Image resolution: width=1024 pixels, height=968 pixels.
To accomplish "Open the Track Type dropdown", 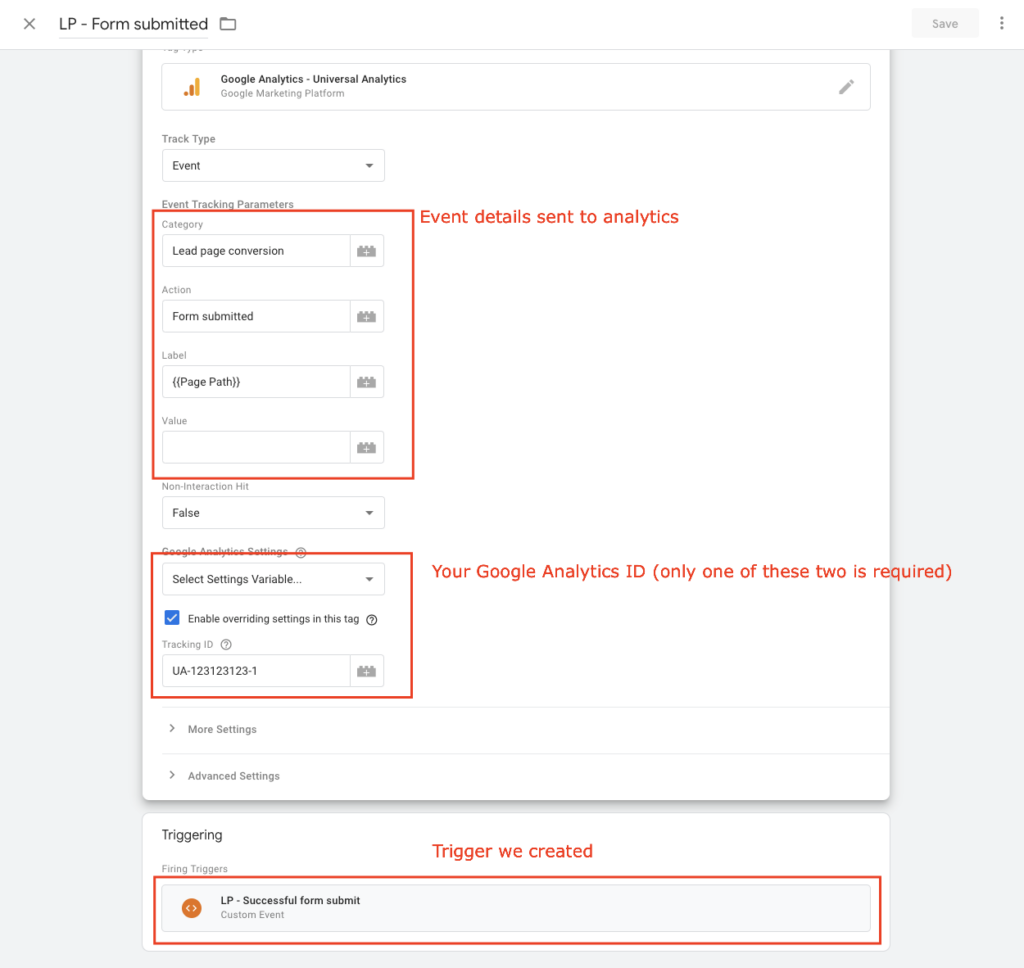I will click(273, 166).
